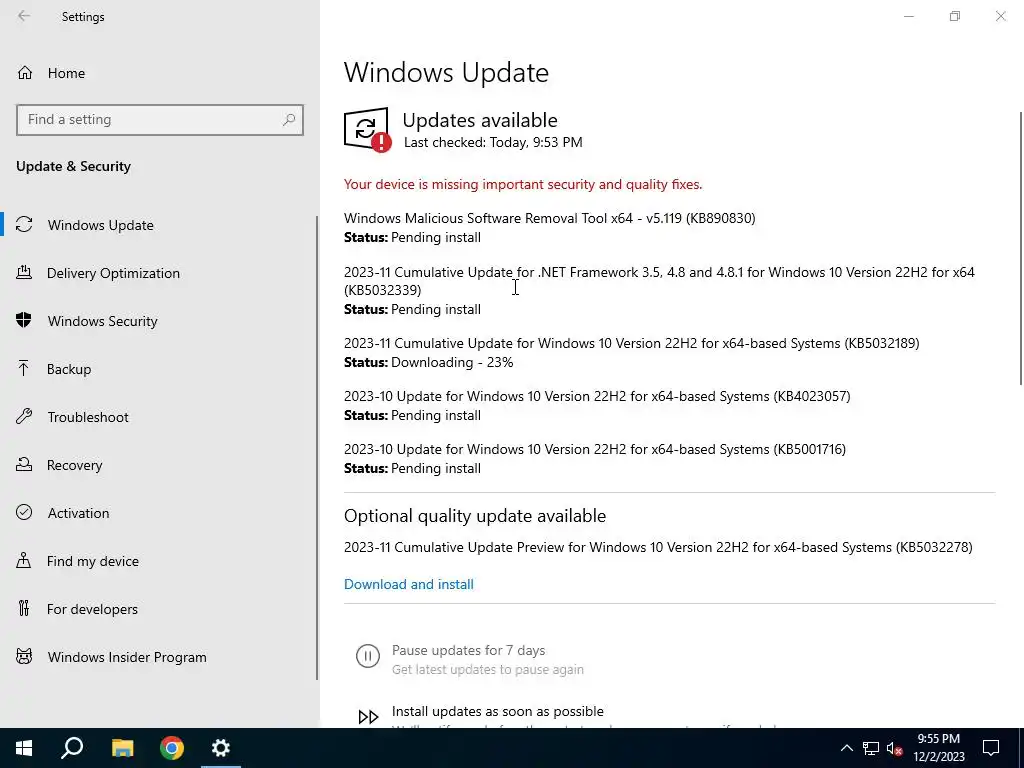This screenshot has width=1024, height=768.
Task: Open Windows Security page
Action: (x=102, y=321)
